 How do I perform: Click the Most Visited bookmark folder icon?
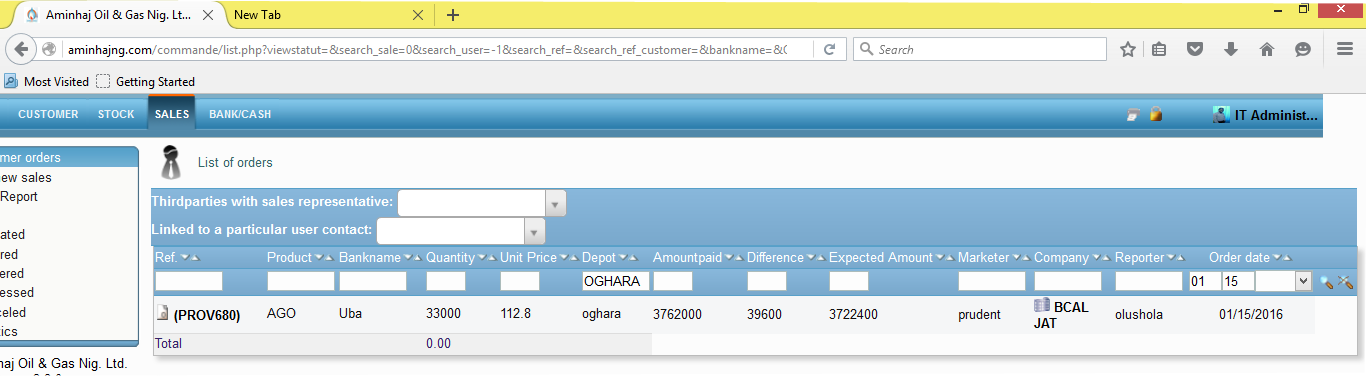[x=11, y=81]
